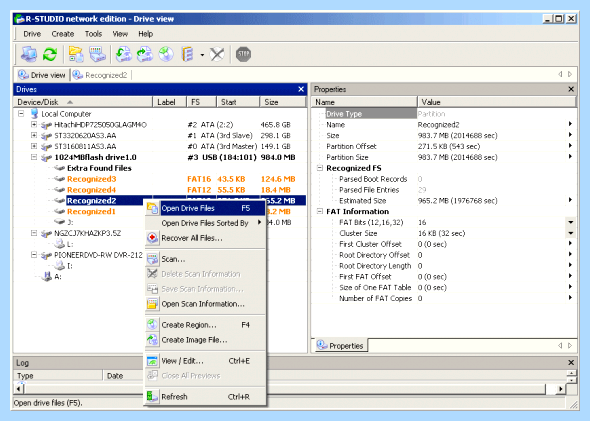Open the Drive menu
This screenshot has width=590, height=421.
(x=32, y=34)
